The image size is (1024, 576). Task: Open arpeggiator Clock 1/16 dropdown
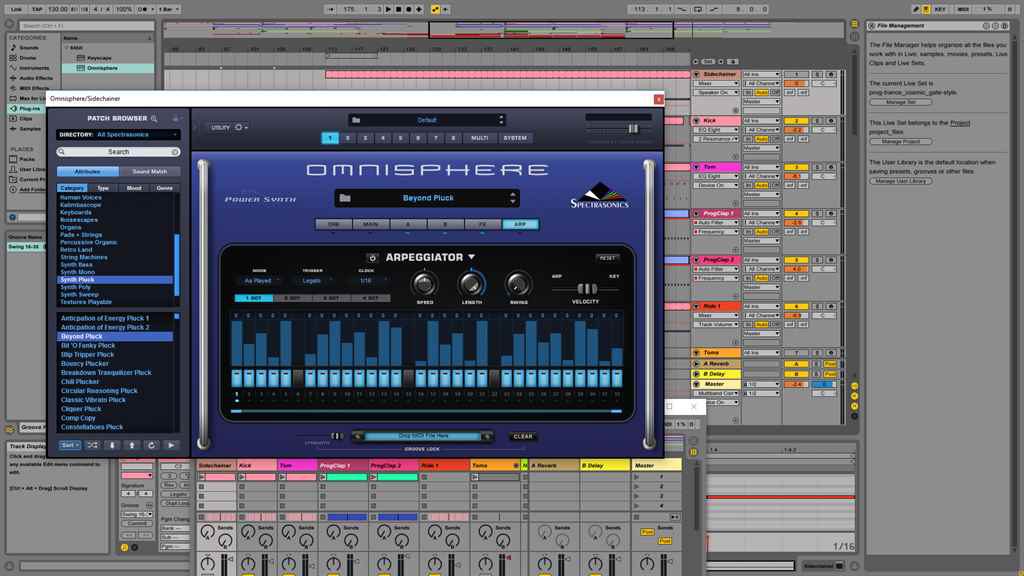pos(368,281)
